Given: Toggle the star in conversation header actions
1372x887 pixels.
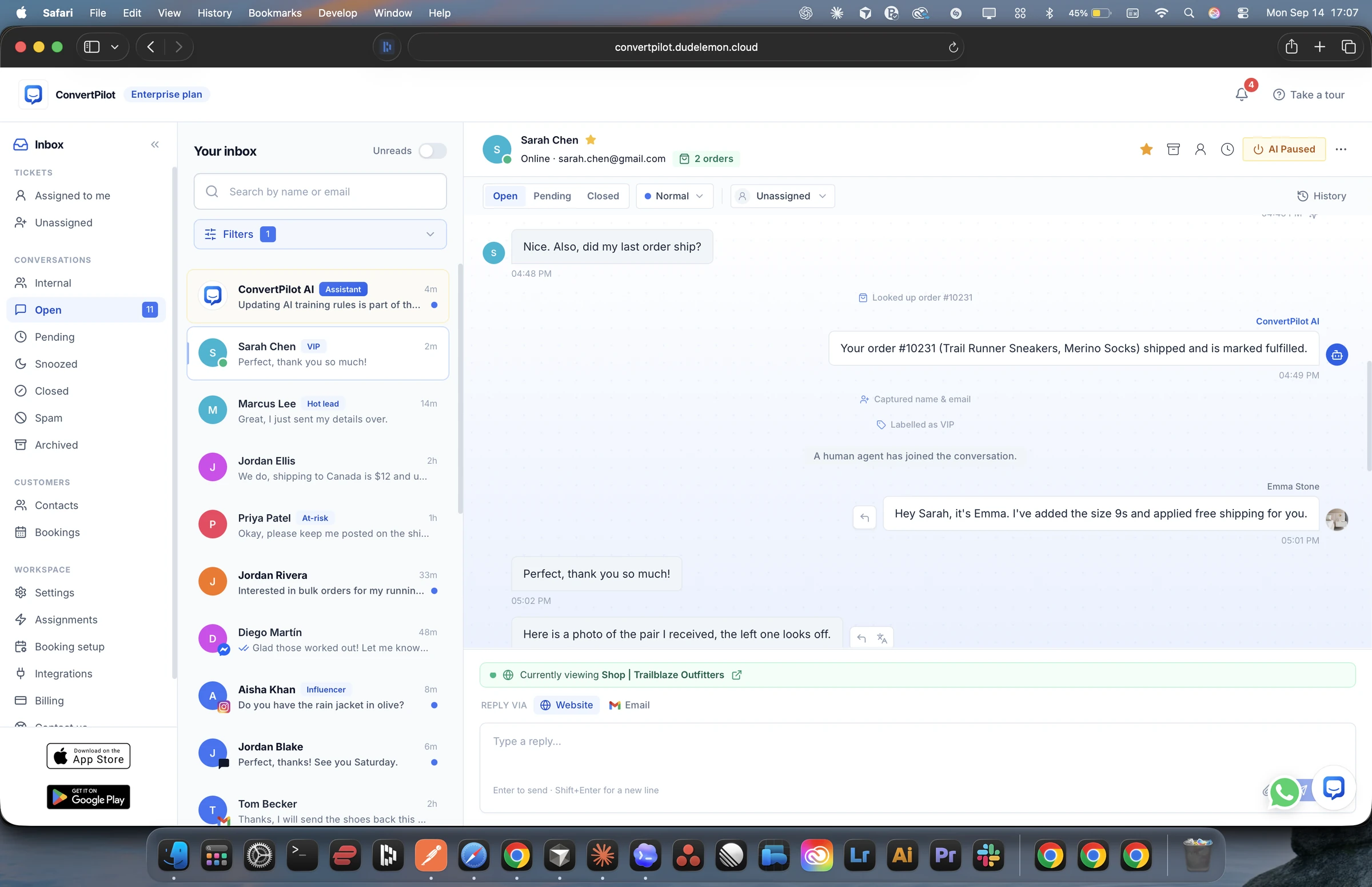Looking at the screenshot, I should (x=1146, y=149).
